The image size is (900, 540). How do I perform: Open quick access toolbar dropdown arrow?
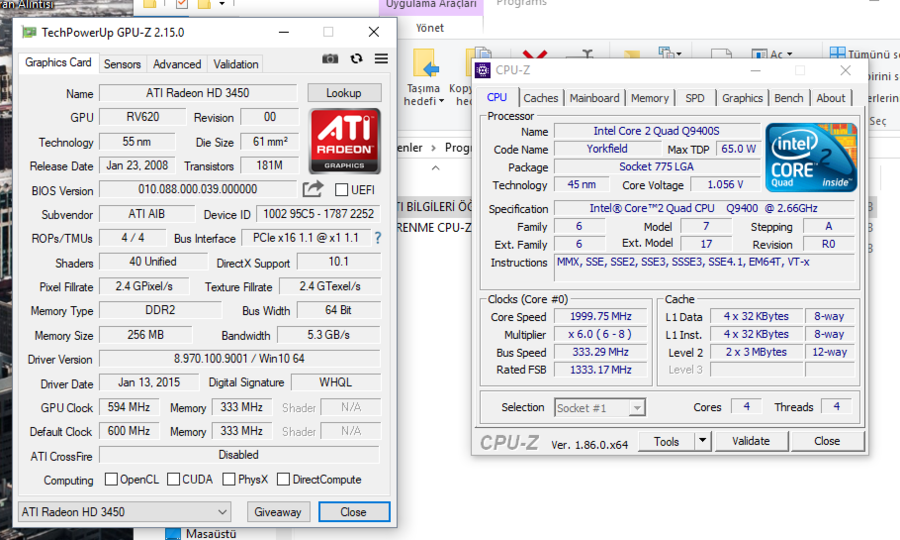click(222, 4)
